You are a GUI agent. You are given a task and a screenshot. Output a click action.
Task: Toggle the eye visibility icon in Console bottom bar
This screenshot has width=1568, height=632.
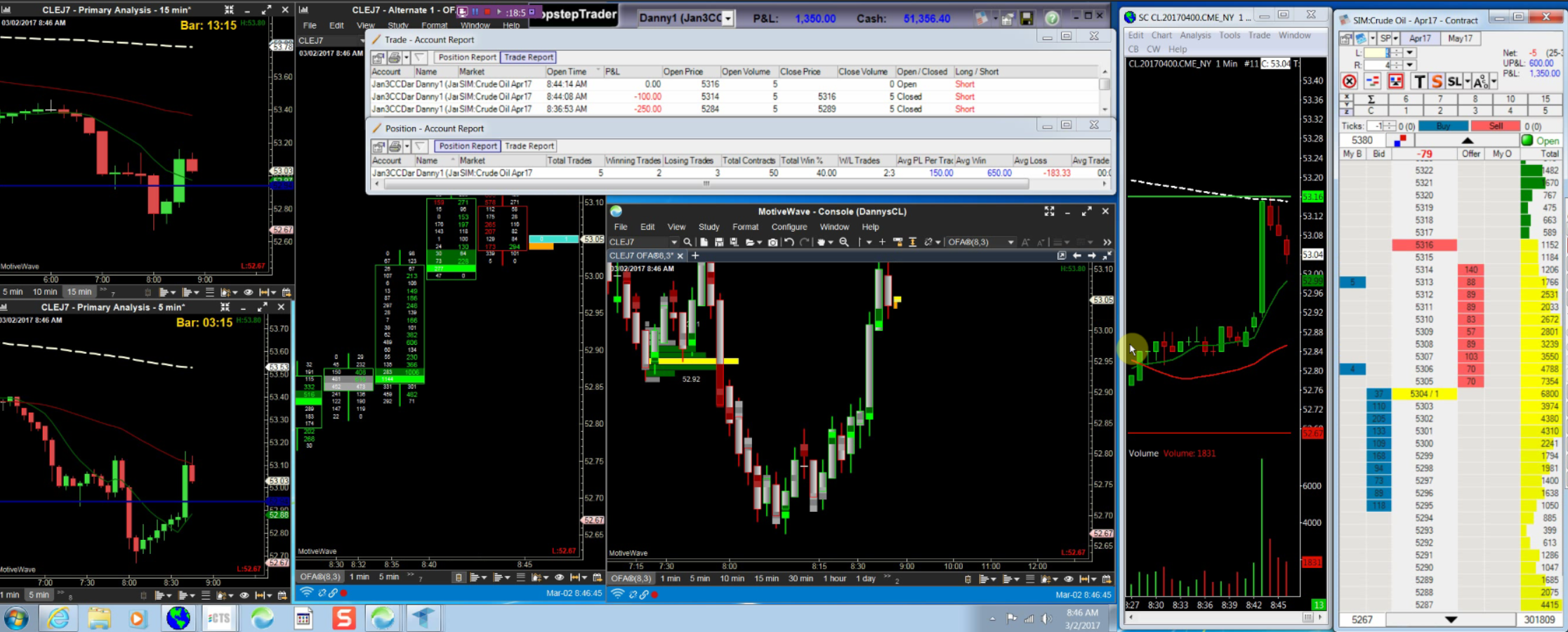click(1068, 579)
